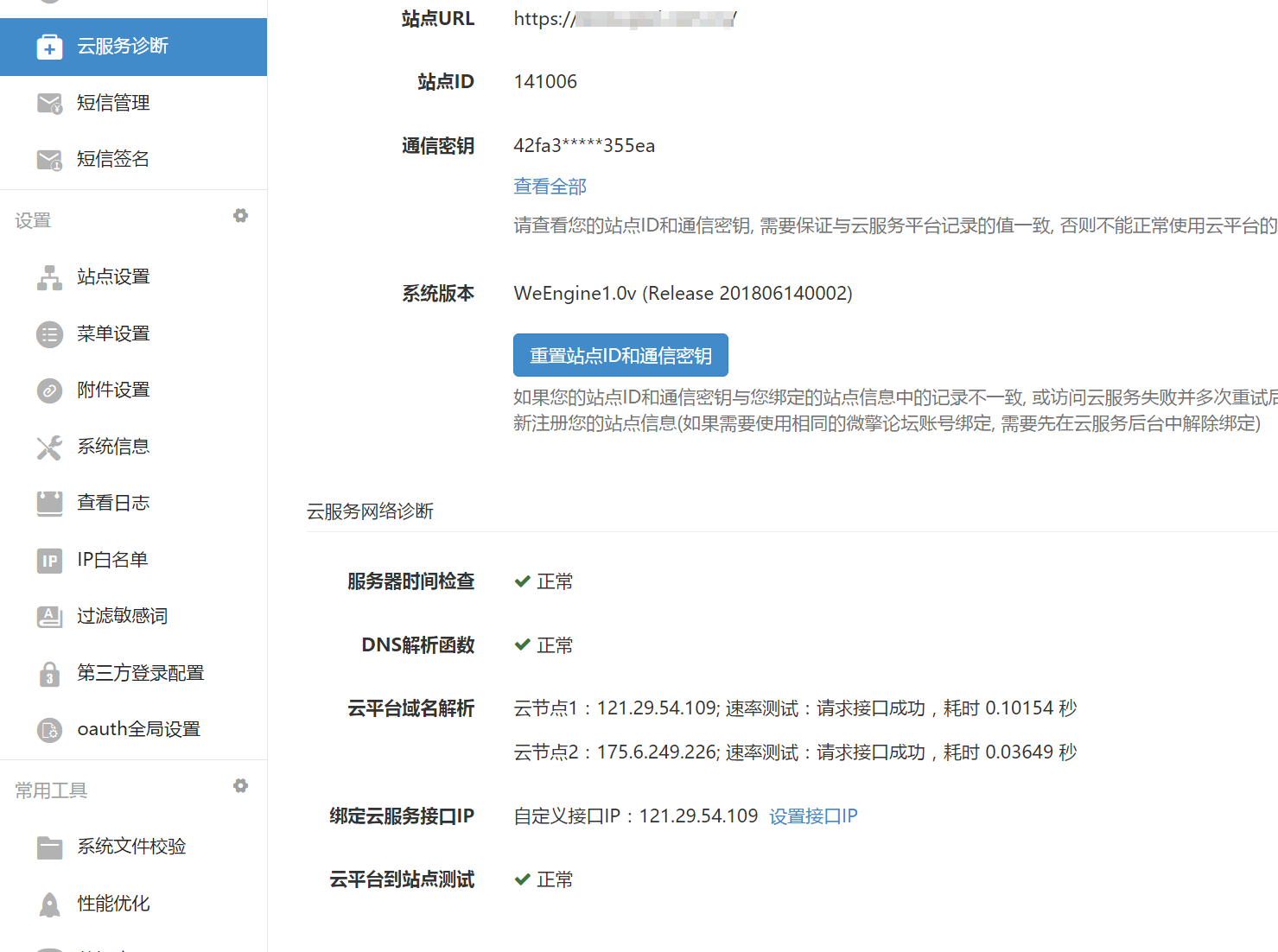Viewport: 1278px width, 952px height.
Task: Click the 绑定云服务接口IP label
Action: (402, 816)
